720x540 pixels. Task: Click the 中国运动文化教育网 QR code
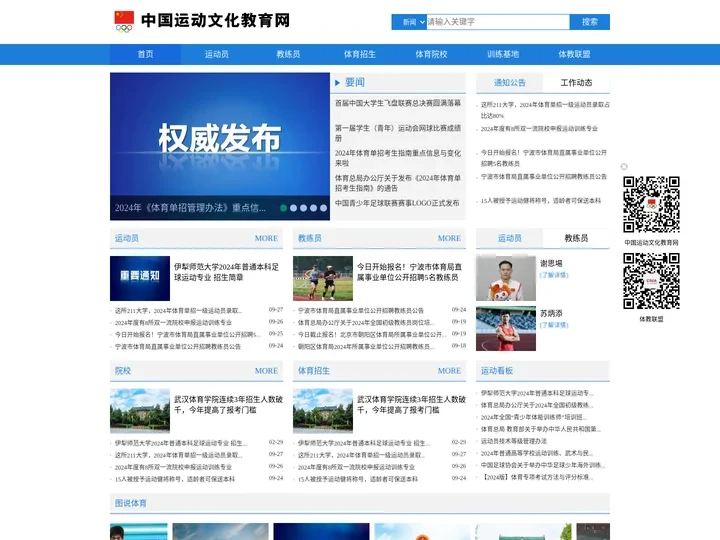click(651, 204)
